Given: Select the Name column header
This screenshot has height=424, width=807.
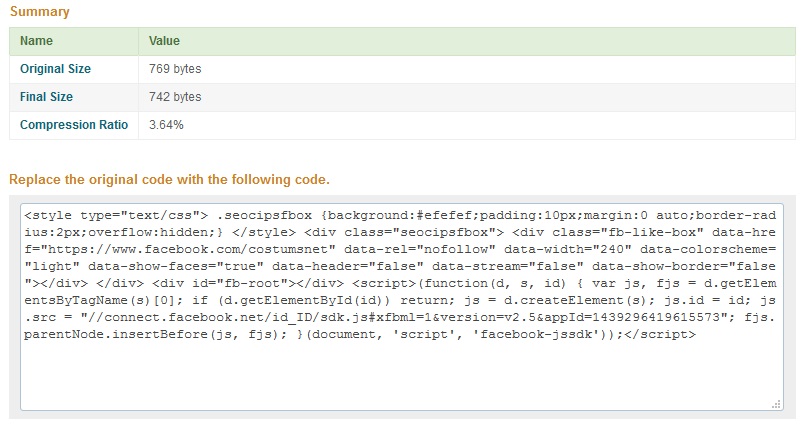Looking at the screenshot, I should tap(36, 41).
